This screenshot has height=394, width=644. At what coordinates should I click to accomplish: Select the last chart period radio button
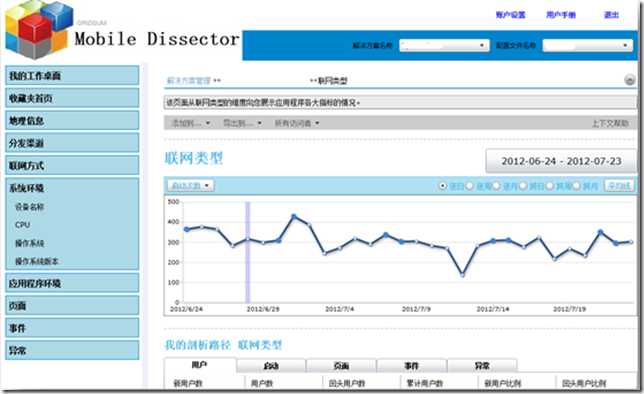pyautogui.click(x=576, y=186)
